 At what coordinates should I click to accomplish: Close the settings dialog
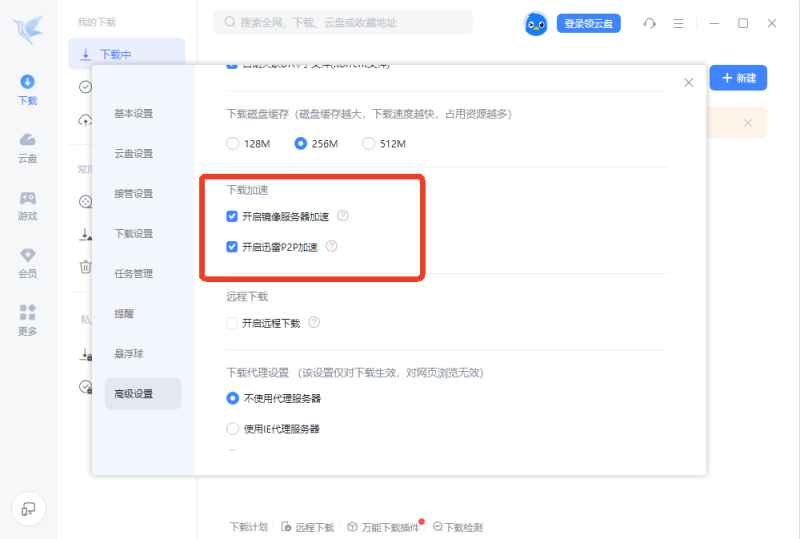(689, 83)
